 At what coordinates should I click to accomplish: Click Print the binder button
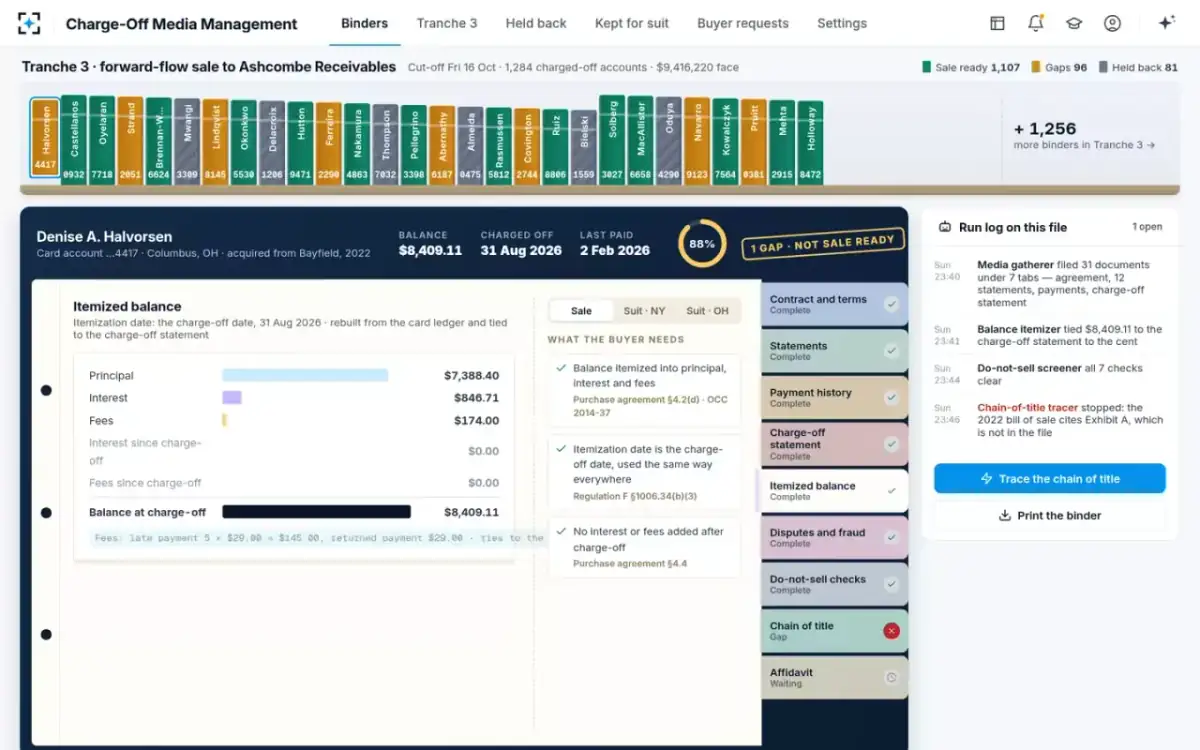coord(1050,516)
